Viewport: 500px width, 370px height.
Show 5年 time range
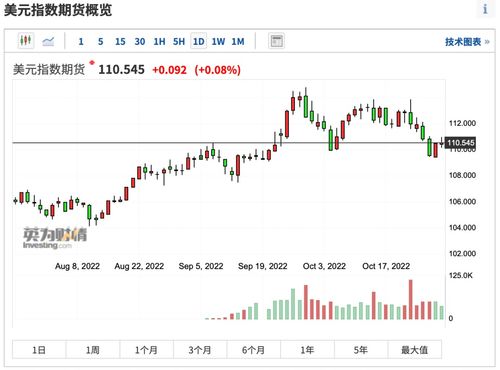pos(361,350)
